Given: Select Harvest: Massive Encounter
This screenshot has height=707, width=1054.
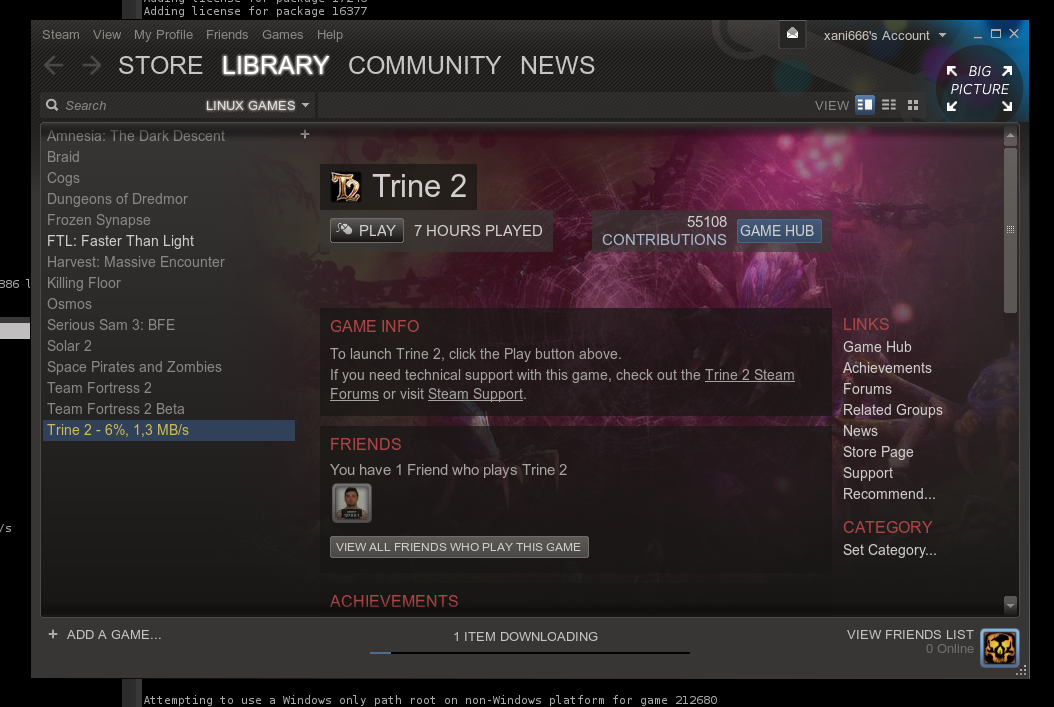Looking at the screenshot, I should point(168,261).
